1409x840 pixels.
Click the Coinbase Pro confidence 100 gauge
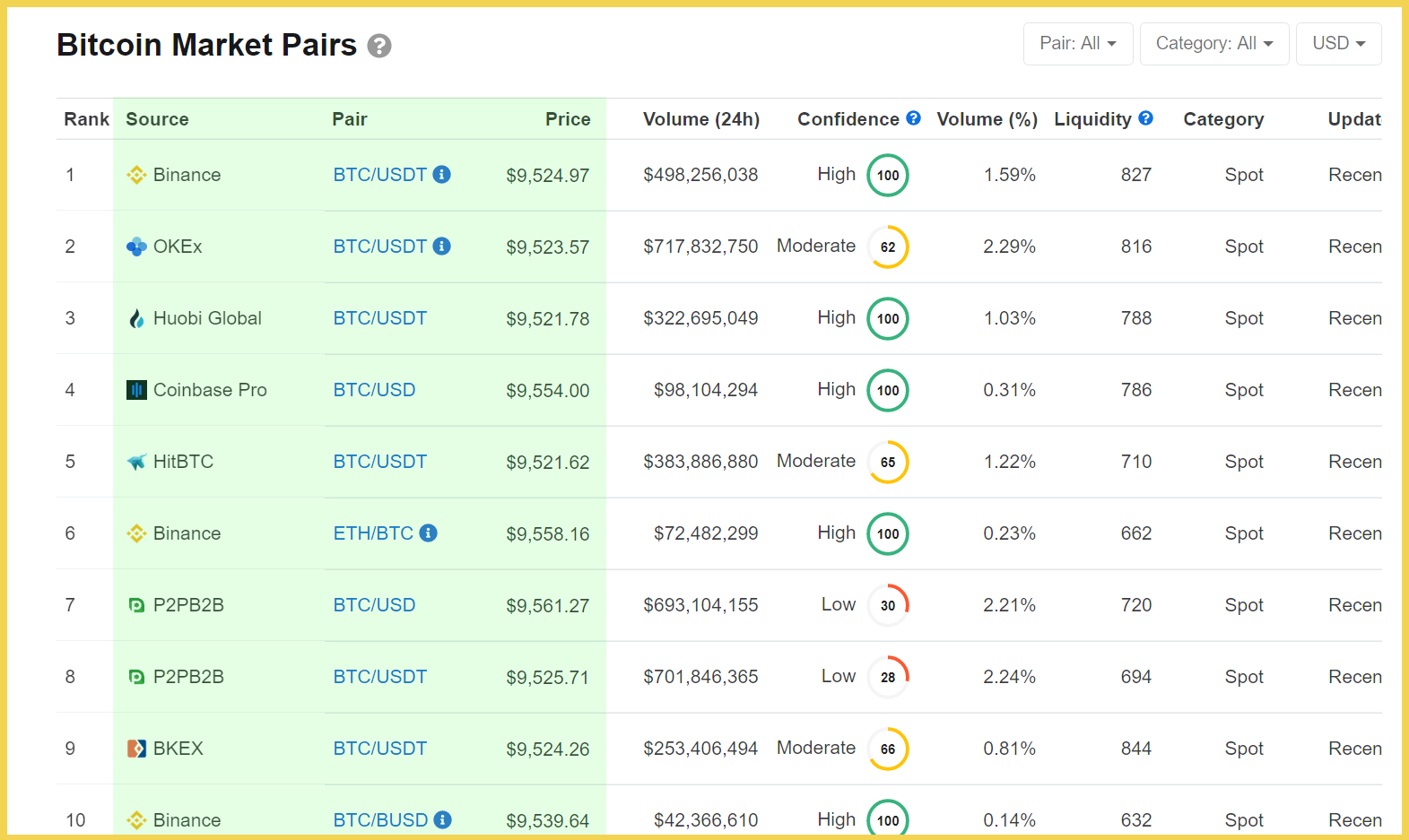click(x=888, y=390)
